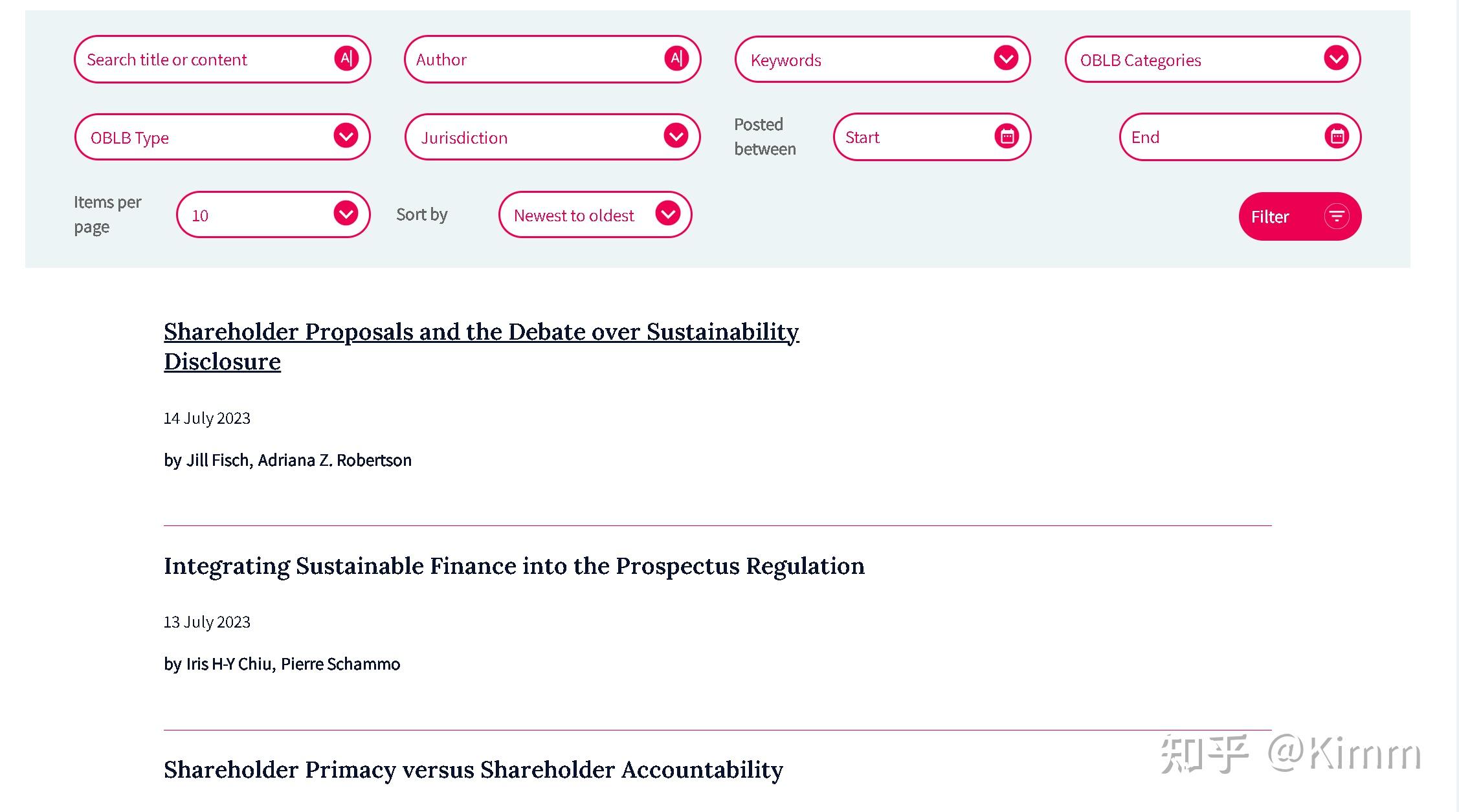Open the Items per page dropdown
The width and height of the screenshot is (1459, 812).
point(273,215)
